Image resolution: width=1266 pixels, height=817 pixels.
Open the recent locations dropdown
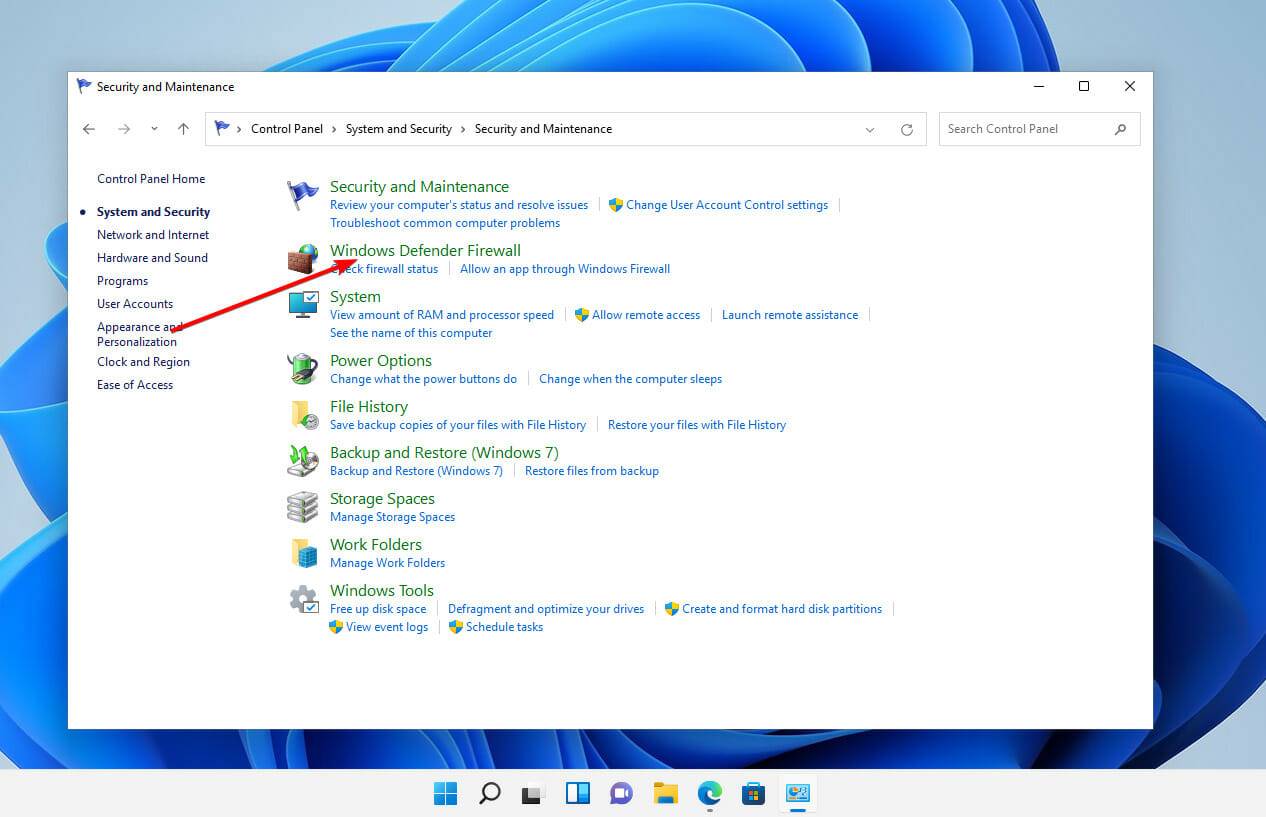click(x=154, y=129)
